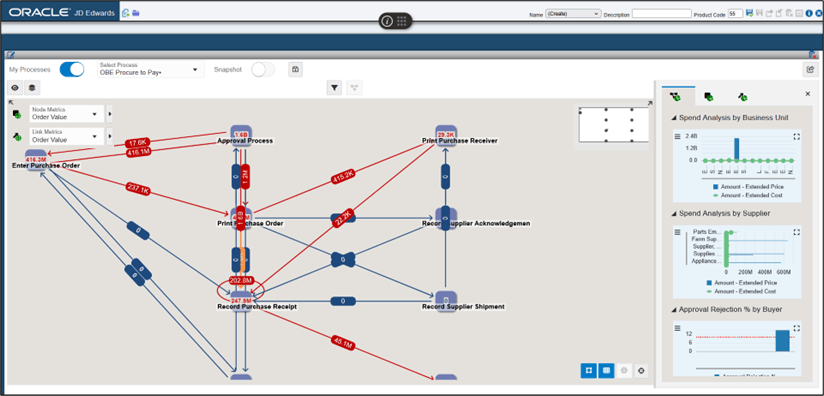Click the 22.2K link label
The width and height of the screenshot is (824, 396).
tap(343, 217)
